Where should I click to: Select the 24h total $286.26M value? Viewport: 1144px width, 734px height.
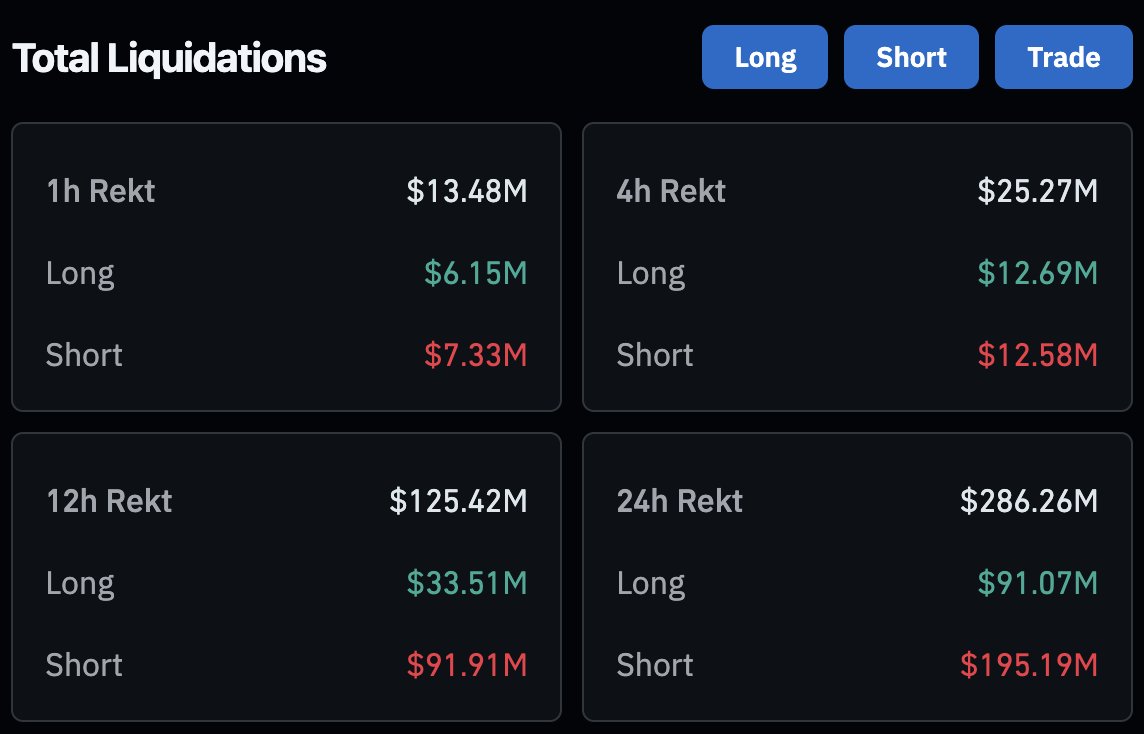(x=1029, y=500)
